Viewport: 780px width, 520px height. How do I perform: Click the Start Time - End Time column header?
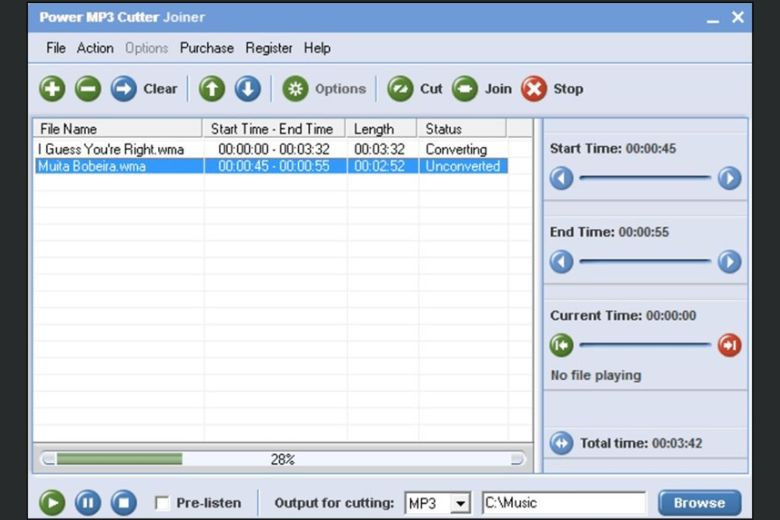(273, 129)
